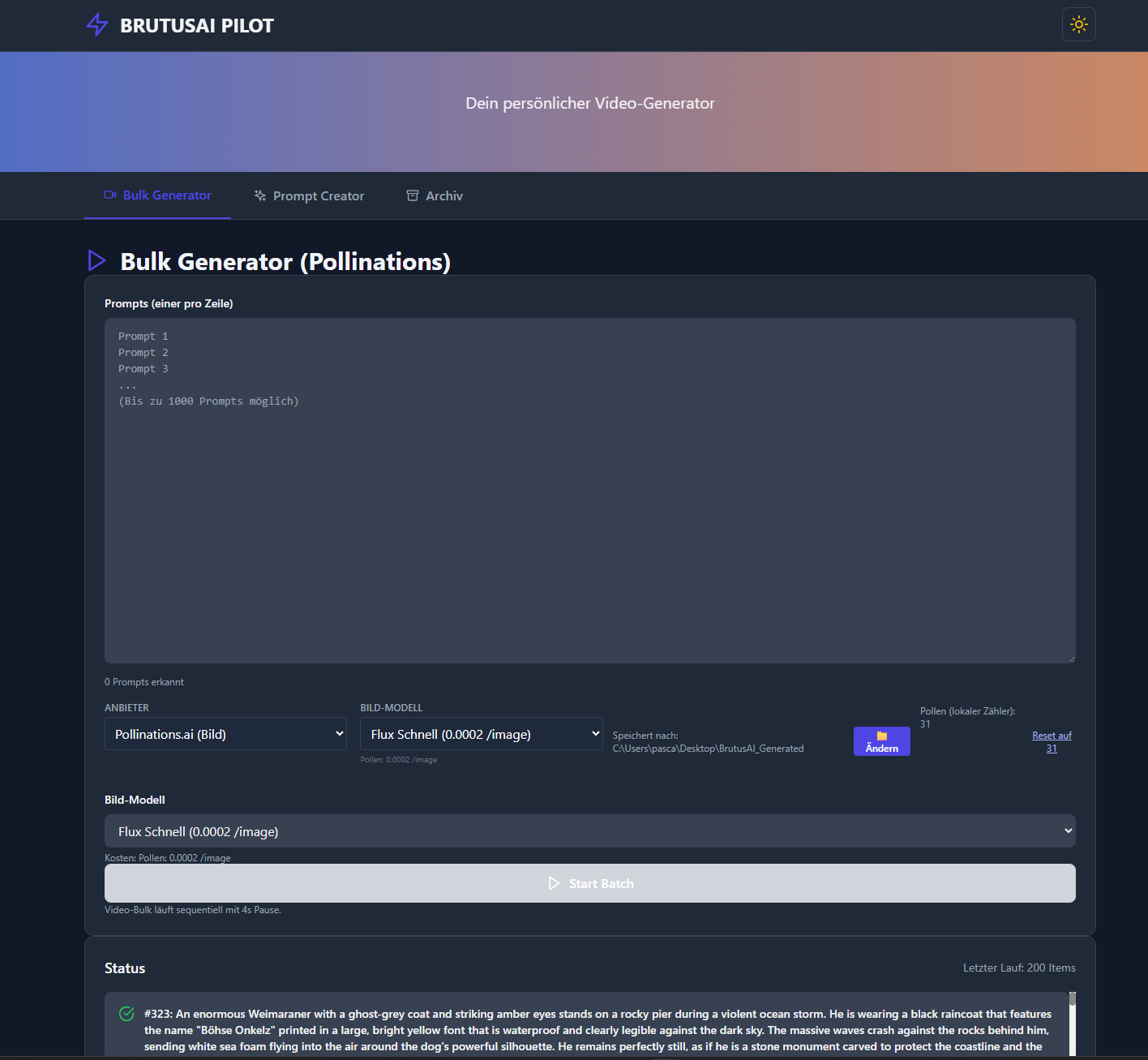
Task: Expand the wide Bild-Modell Flux Schnell selector
Action: (589, 831)
